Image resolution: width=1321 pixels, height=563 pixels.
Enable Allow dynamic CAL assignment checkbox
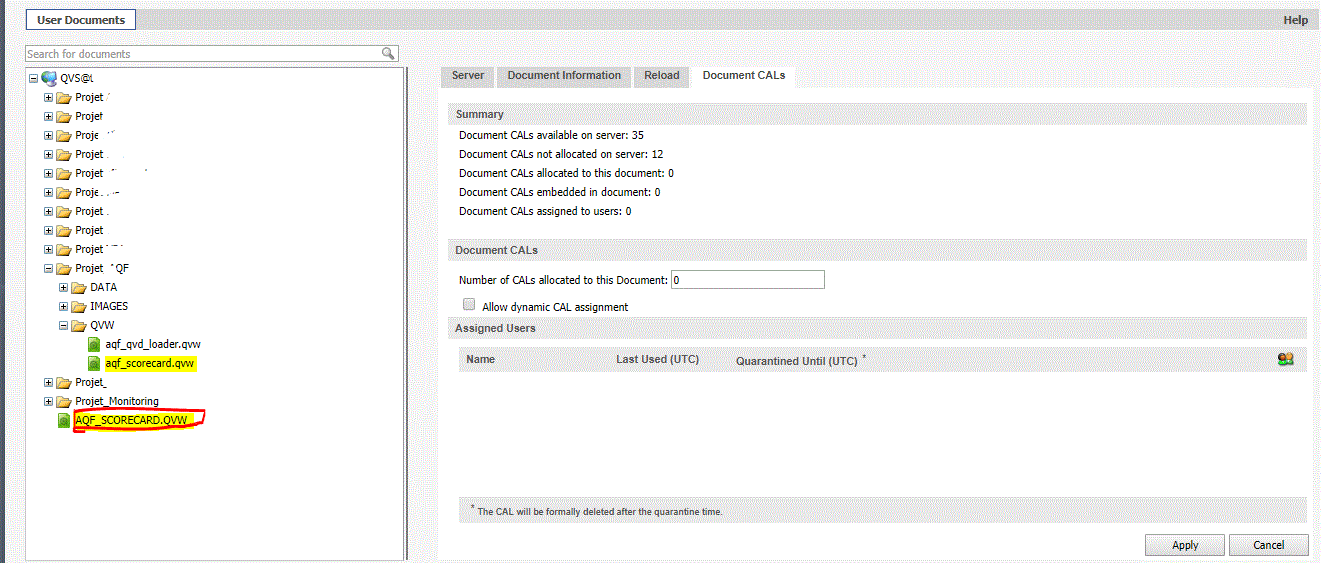469,305
